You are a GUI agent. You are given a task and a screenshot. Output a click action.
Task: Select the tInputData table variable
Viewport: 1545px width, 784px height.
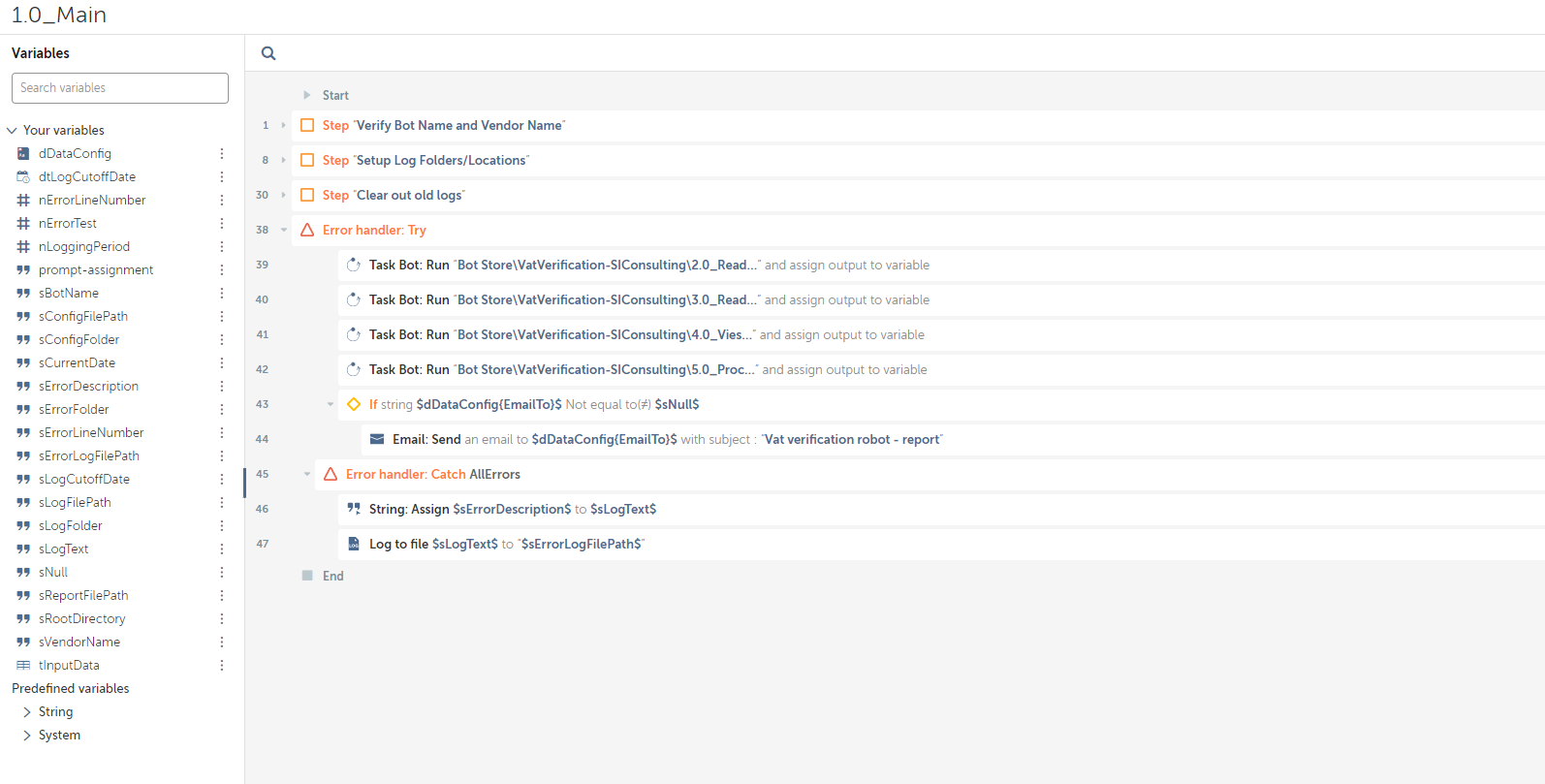[69, 666]
